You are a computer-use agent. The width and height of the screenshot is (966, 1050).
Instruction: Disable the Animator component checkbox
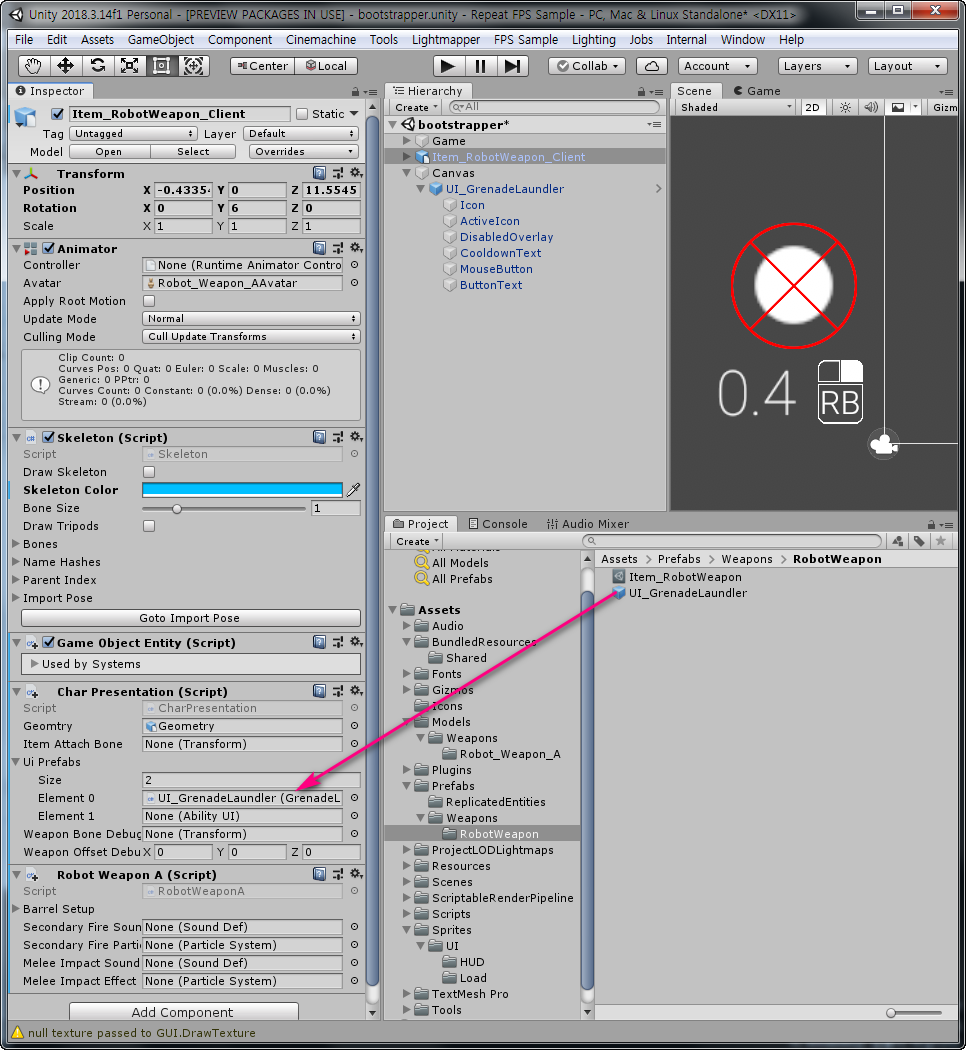click(48, 248)
